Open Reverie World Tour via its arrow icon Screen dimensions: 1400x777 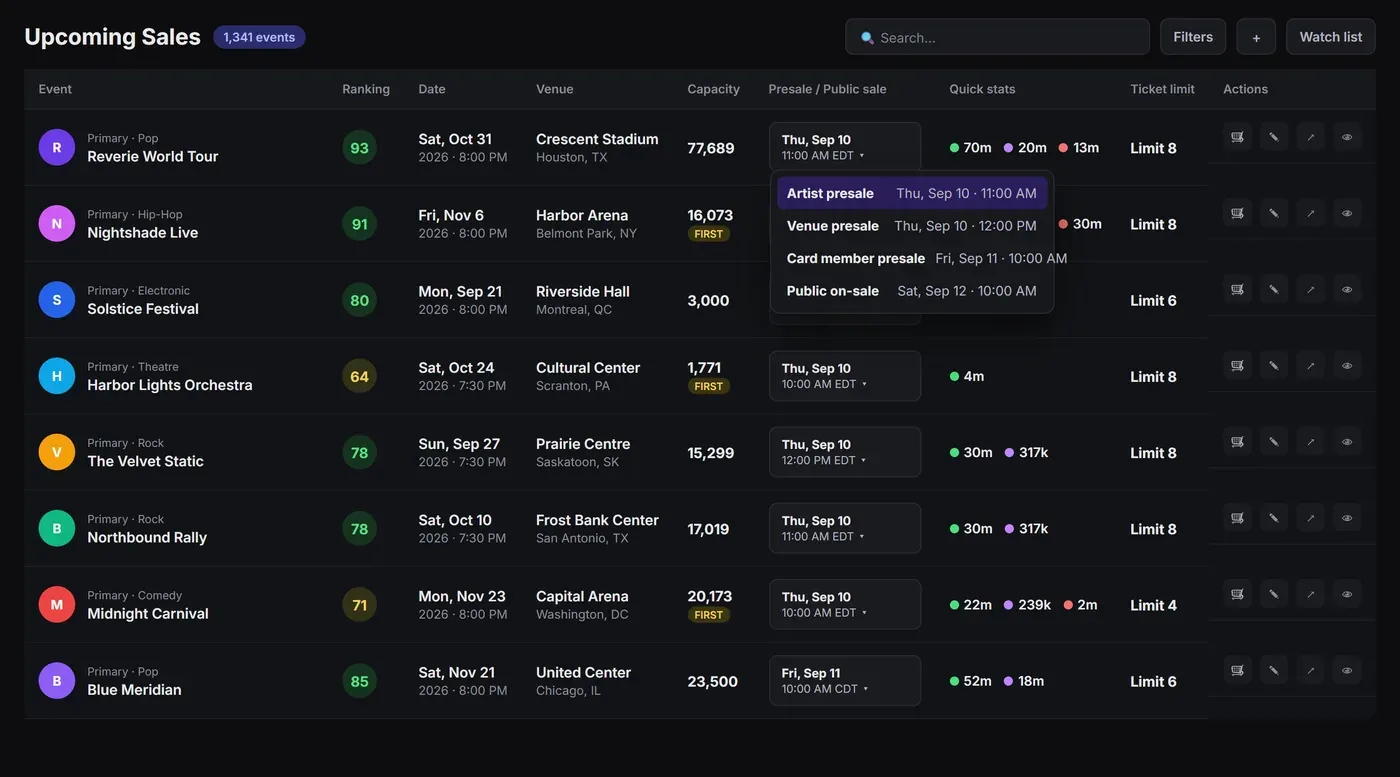1311,137
